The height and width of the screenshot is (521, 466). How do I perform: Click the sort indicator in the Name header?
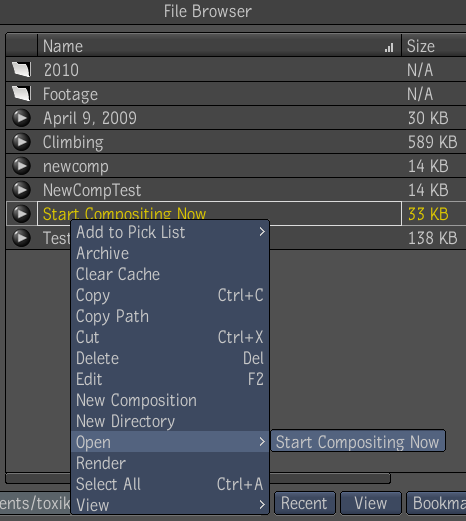click(389, 47)
